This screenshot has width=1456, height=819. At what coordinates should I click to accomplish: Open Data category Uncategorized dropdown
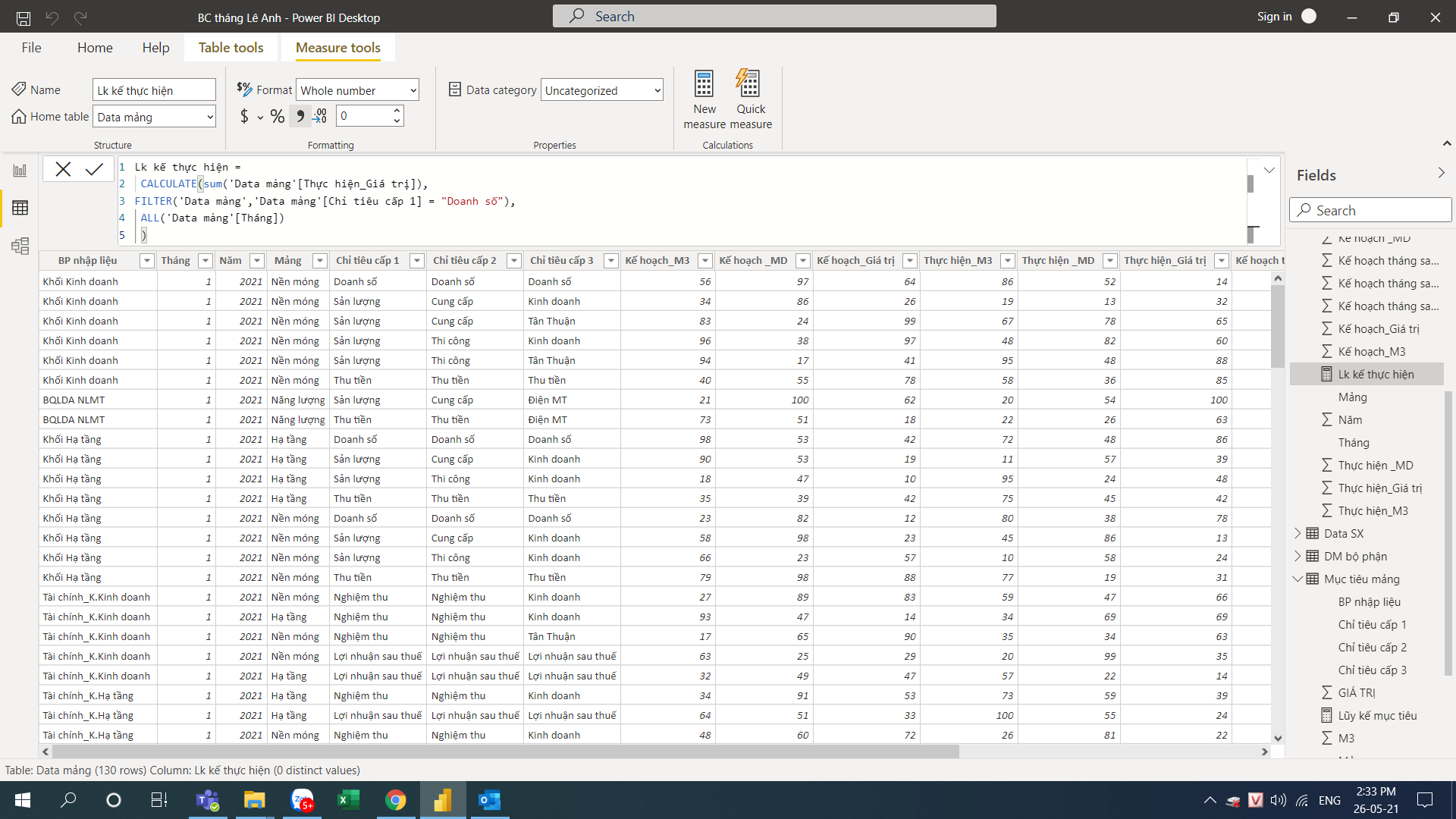point(602,90)
